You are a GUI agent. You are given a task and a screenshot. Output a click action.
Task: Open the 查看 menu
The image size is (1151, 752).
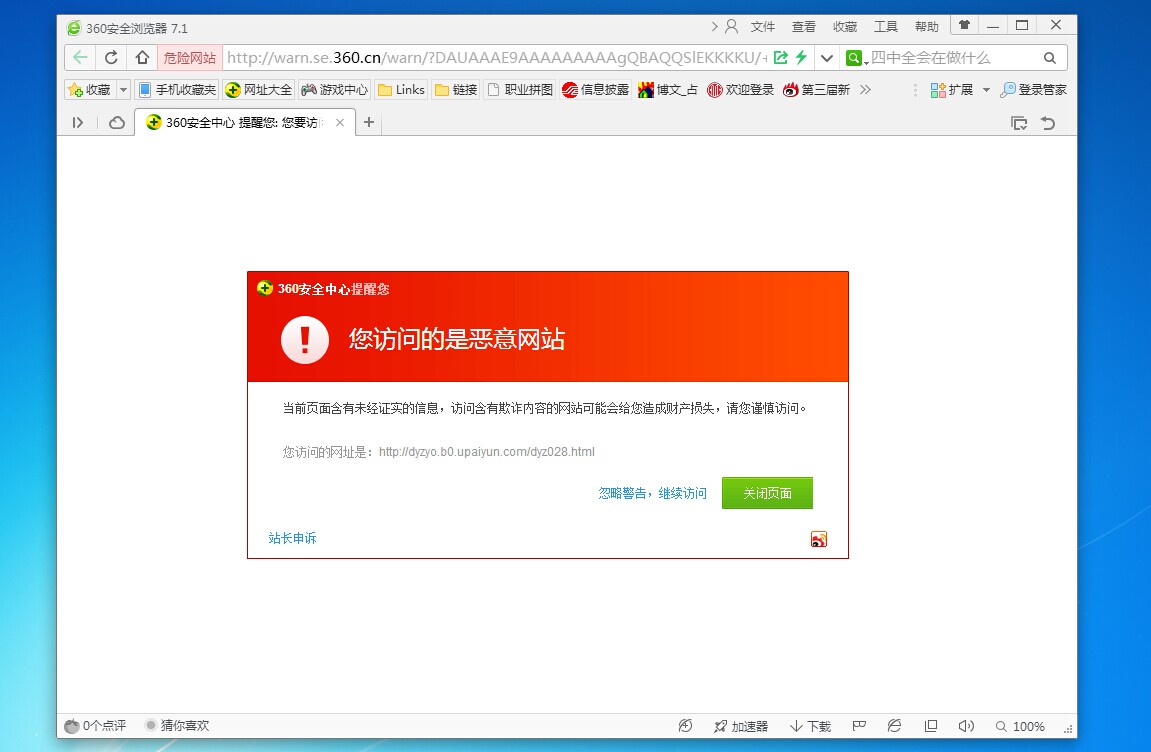pyautogui.click(x=804, y=27)
